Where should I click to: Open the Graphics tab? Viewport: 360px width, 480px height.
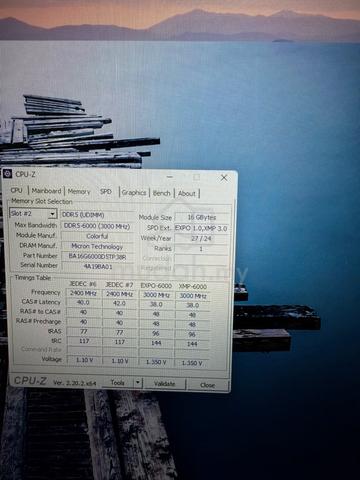pos(134,193)
